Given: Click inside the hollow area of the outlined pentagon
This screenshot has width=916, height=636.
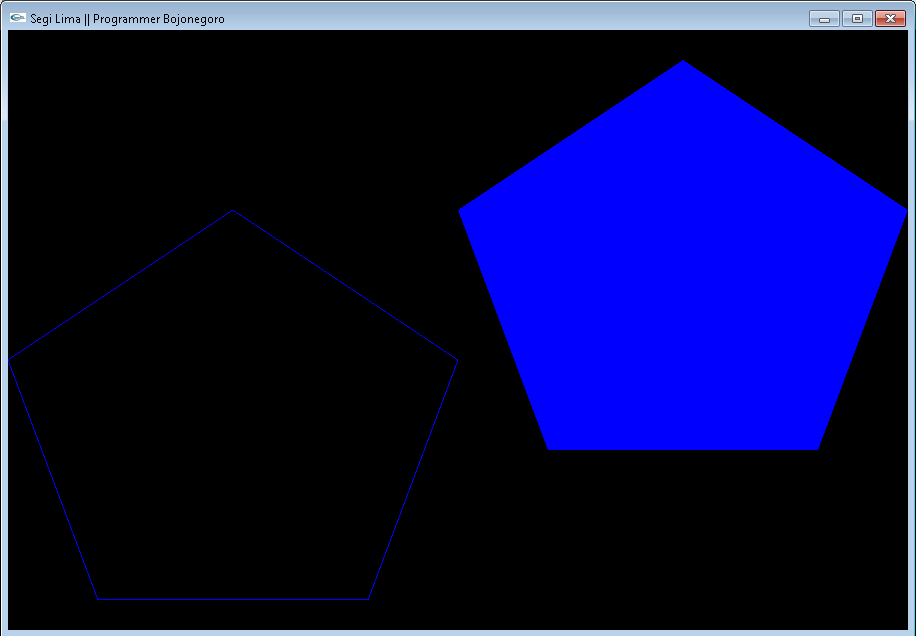Looking at the screenshot, I should 233,420.
